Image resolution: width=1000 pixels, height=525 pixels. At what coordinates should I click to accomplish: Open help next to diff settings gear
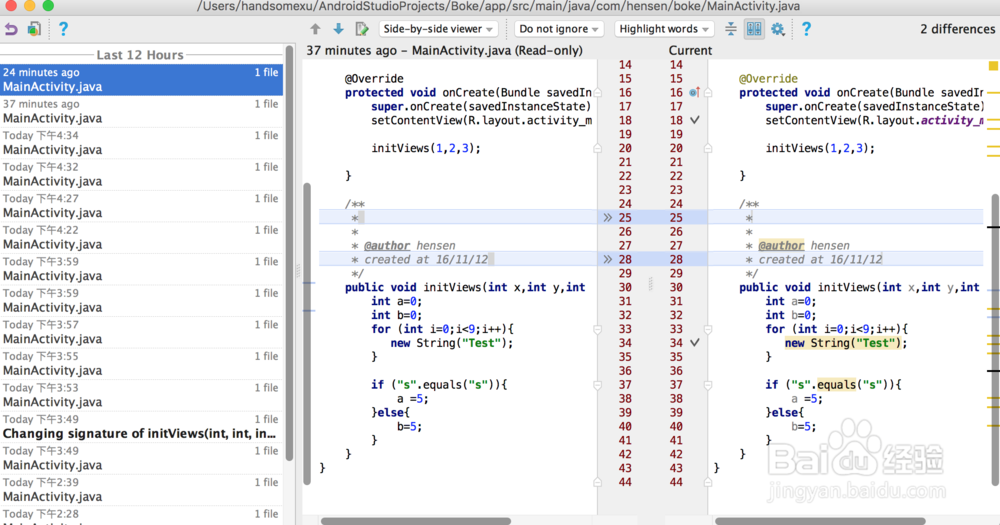[x=806, y=29]
